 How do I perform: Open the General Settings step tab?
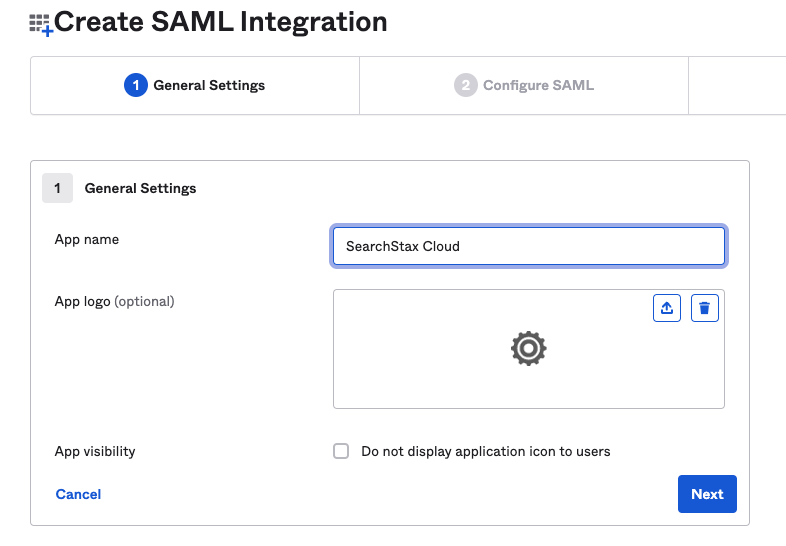coord(195,85)
